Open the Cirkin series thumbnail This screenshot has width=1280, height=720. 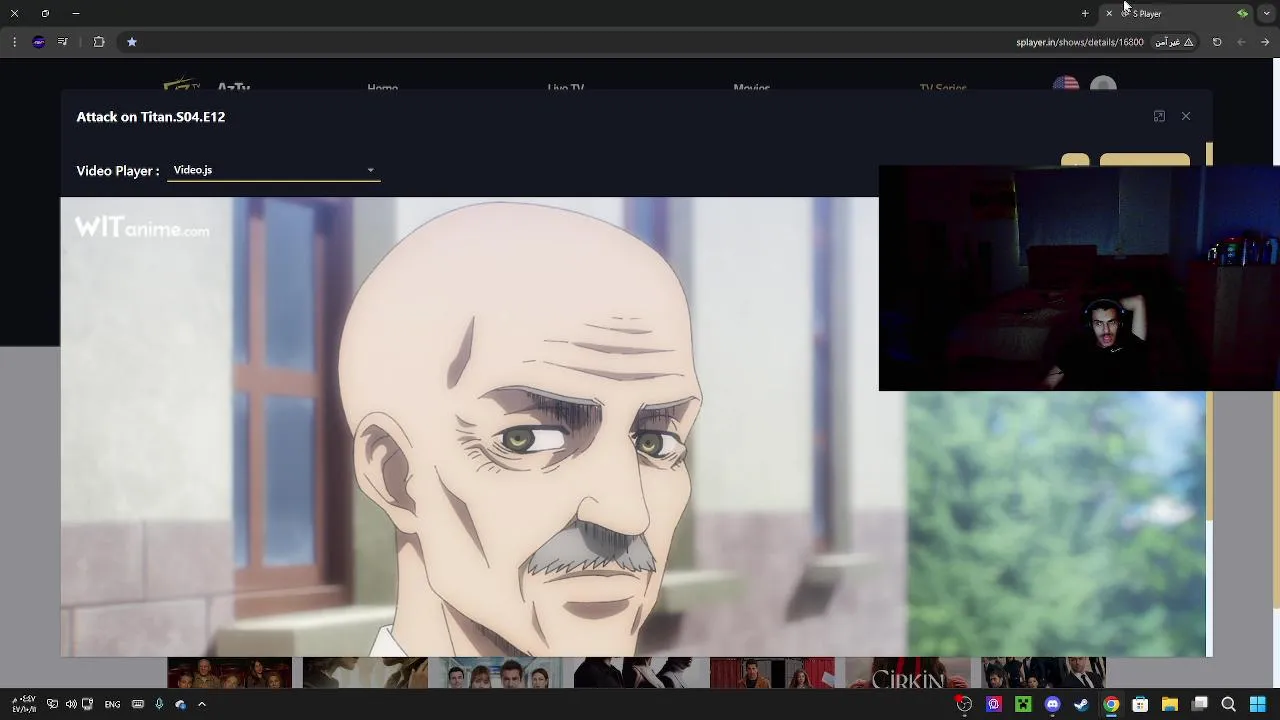(x=907, y=673)
